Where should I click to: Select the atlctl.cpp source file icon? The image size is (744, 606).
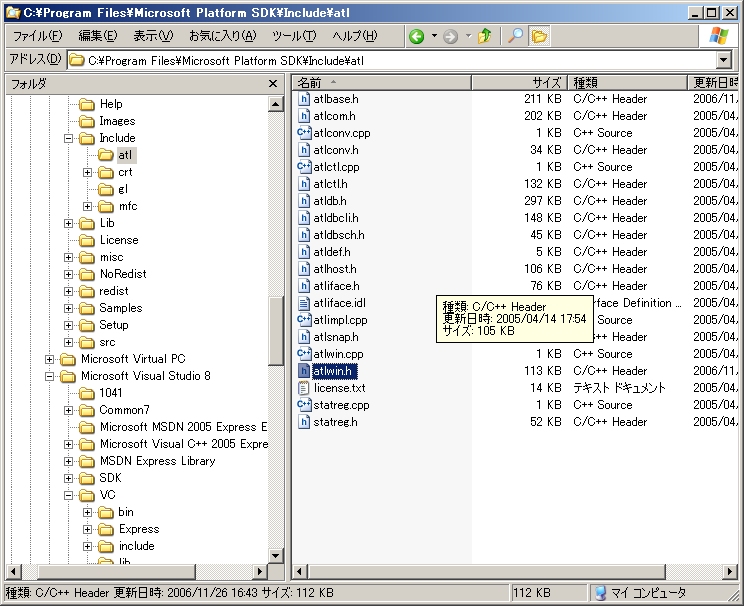click(304, 167)
